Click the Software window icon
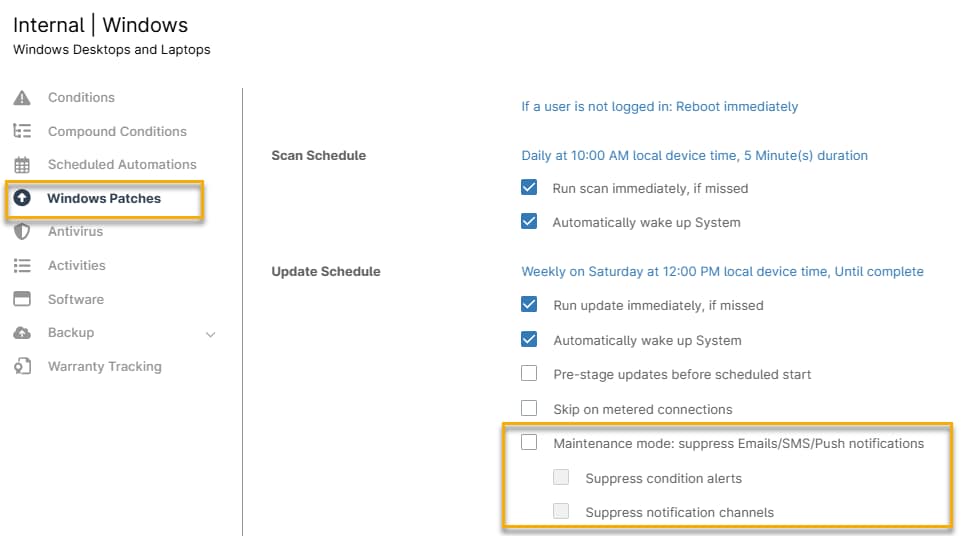The image size is (980, 536). click(22, 299)
